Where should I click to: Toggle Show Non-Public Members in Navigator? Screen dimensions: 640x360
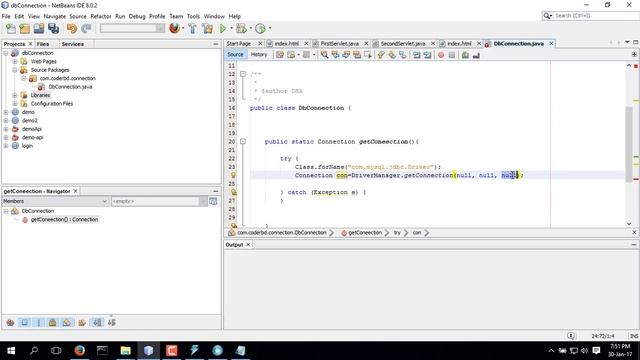point(52,322)
